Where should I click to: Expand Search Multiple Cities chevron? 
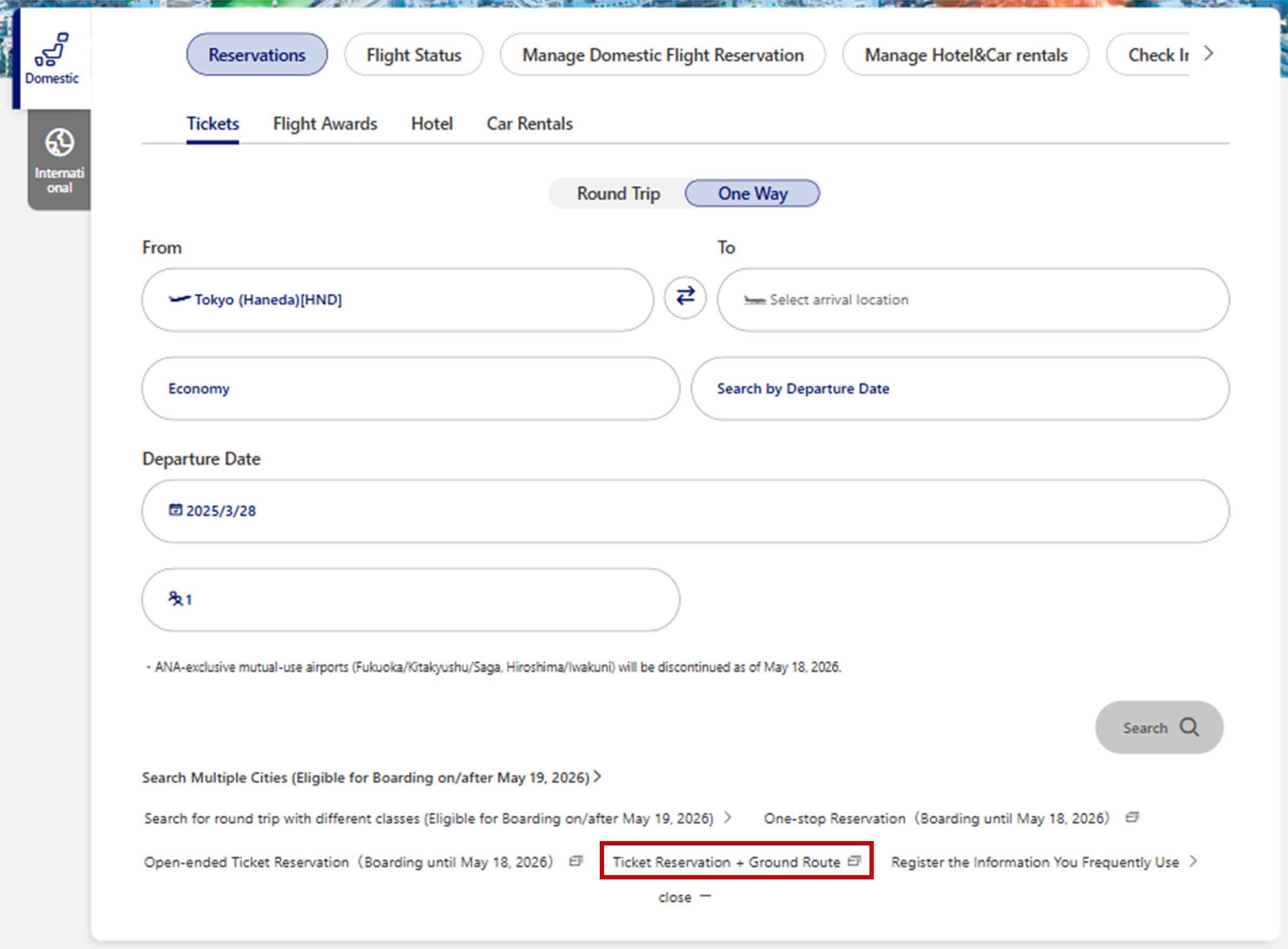point(598,777)
